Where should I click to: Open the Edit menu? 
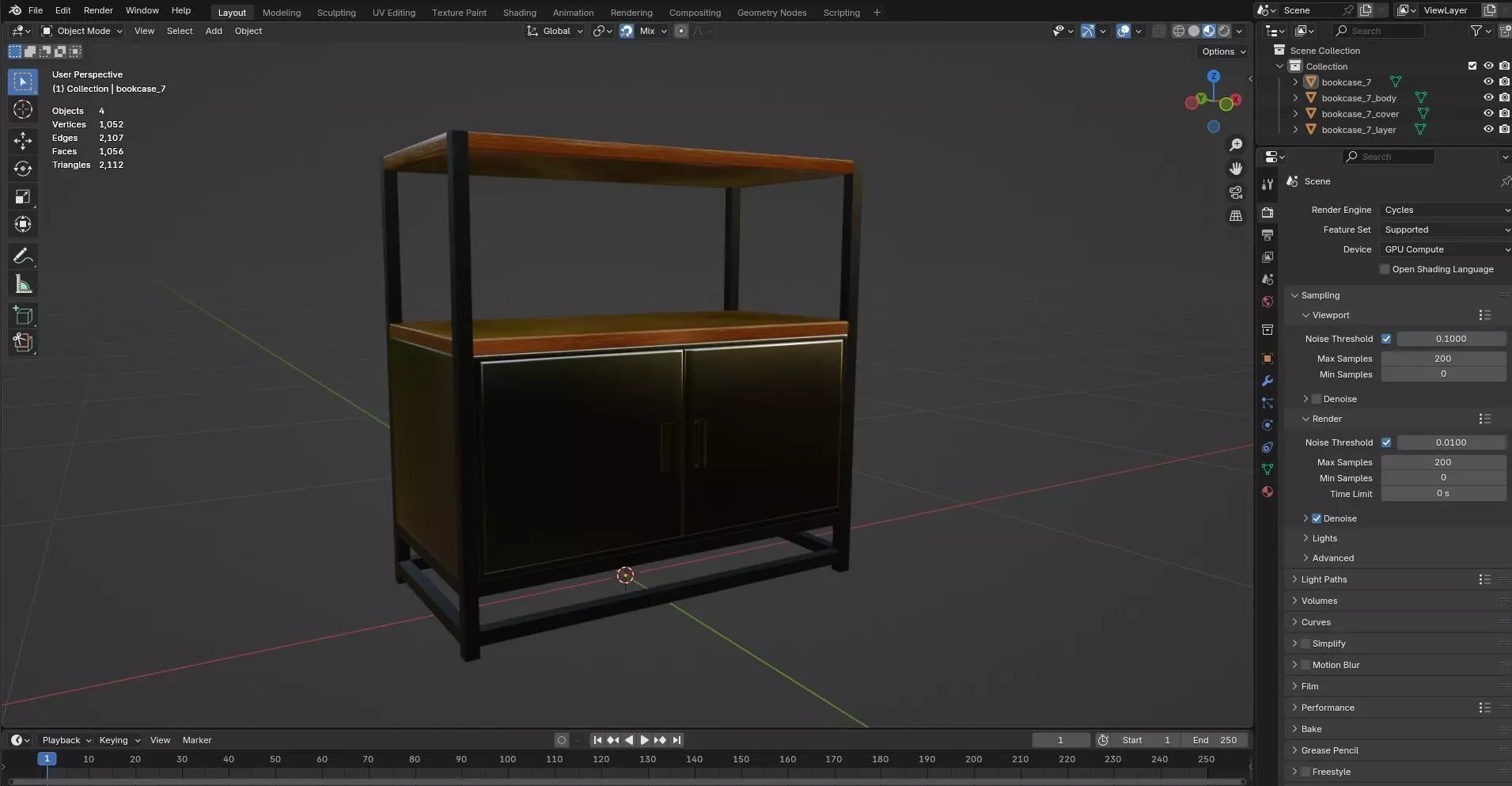[63, 10]
